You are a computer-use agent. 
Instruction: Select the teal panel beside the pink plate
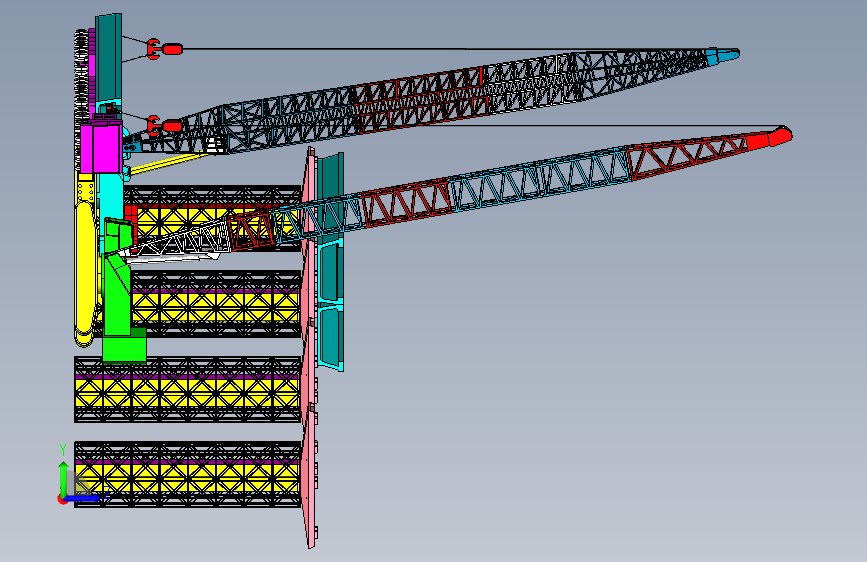[331, 262]
